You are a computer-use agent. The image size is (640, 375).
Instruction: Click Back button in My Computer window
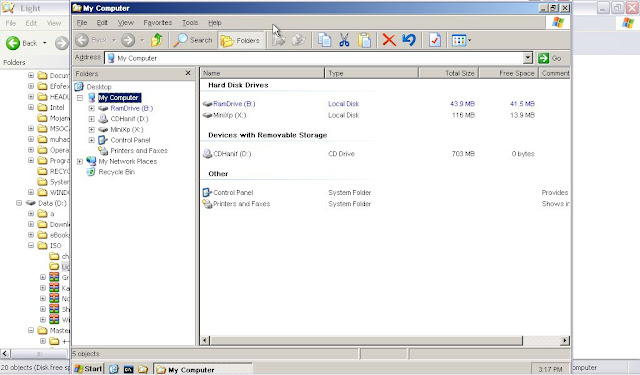[x=91, y=40]
